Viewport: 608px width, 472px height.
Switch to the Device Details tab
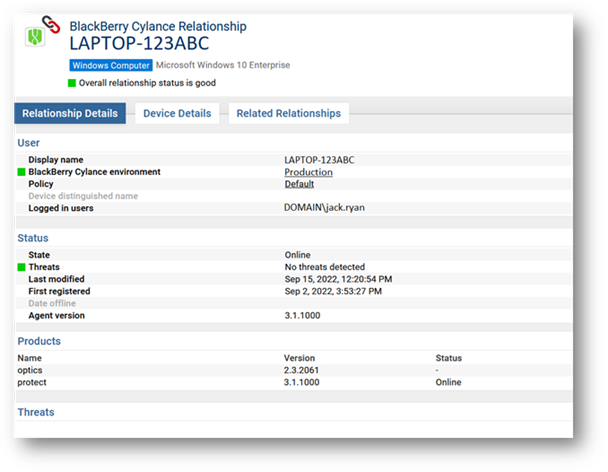pyautogui.click(x=177, y=113)
